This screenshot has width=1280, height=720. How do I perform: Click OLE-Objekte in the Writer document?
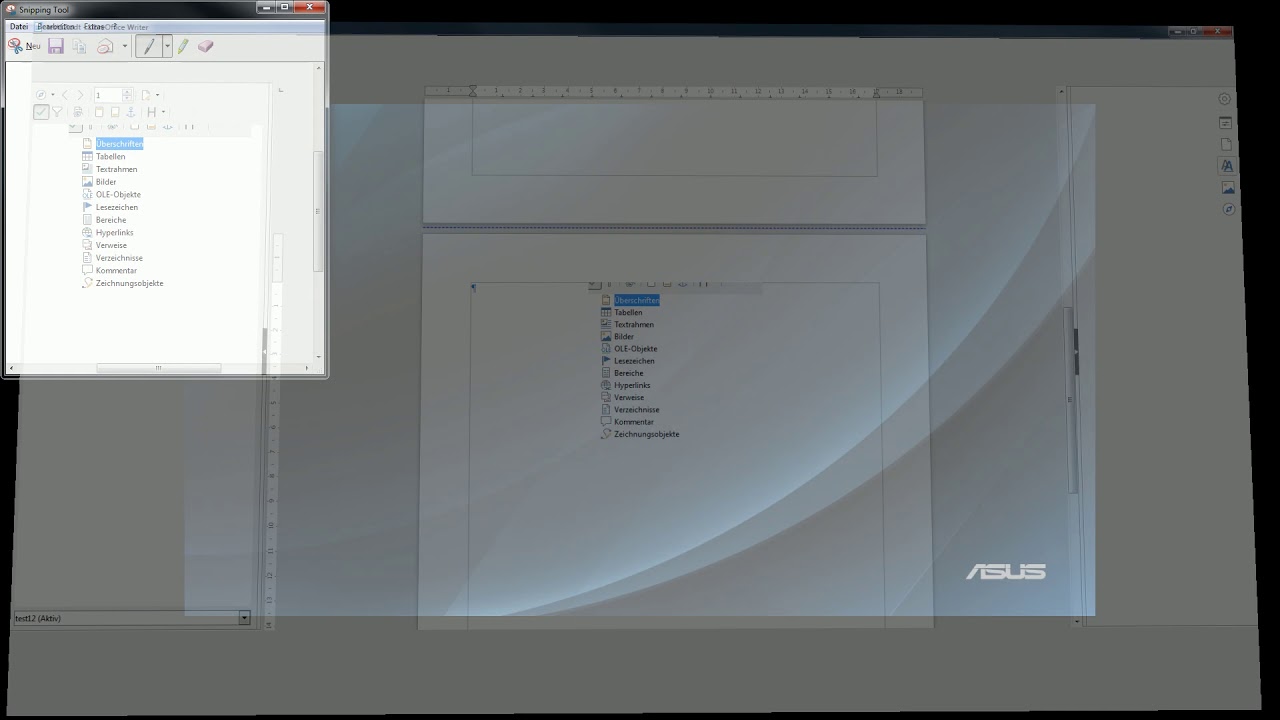click(636, 349)
